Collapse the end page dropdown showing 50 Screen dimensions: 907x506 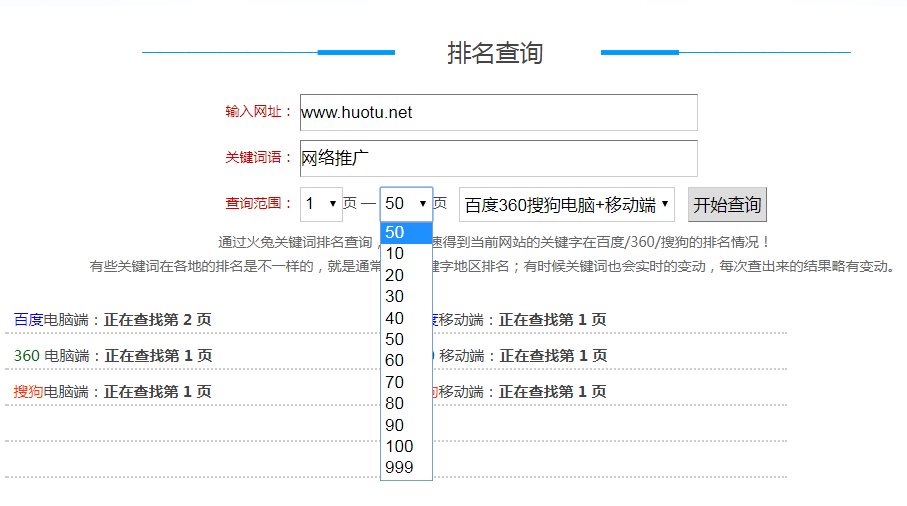coord(406,204)
